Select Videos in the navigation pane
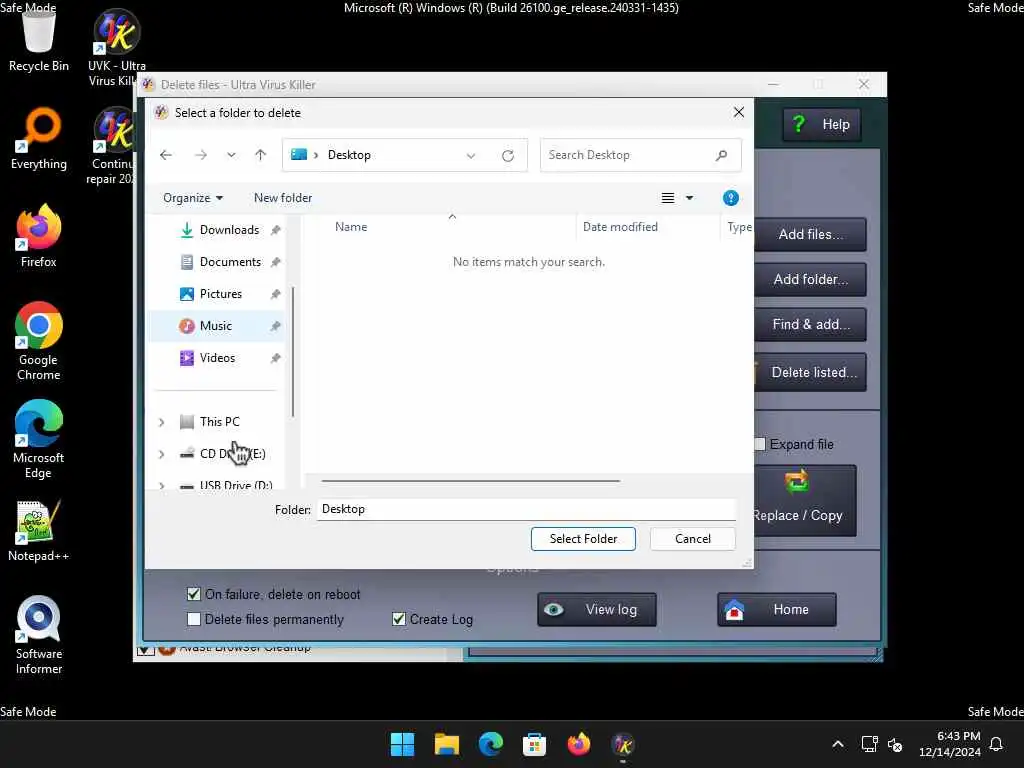Viewport: 1024px width, 768px height. 219,358
